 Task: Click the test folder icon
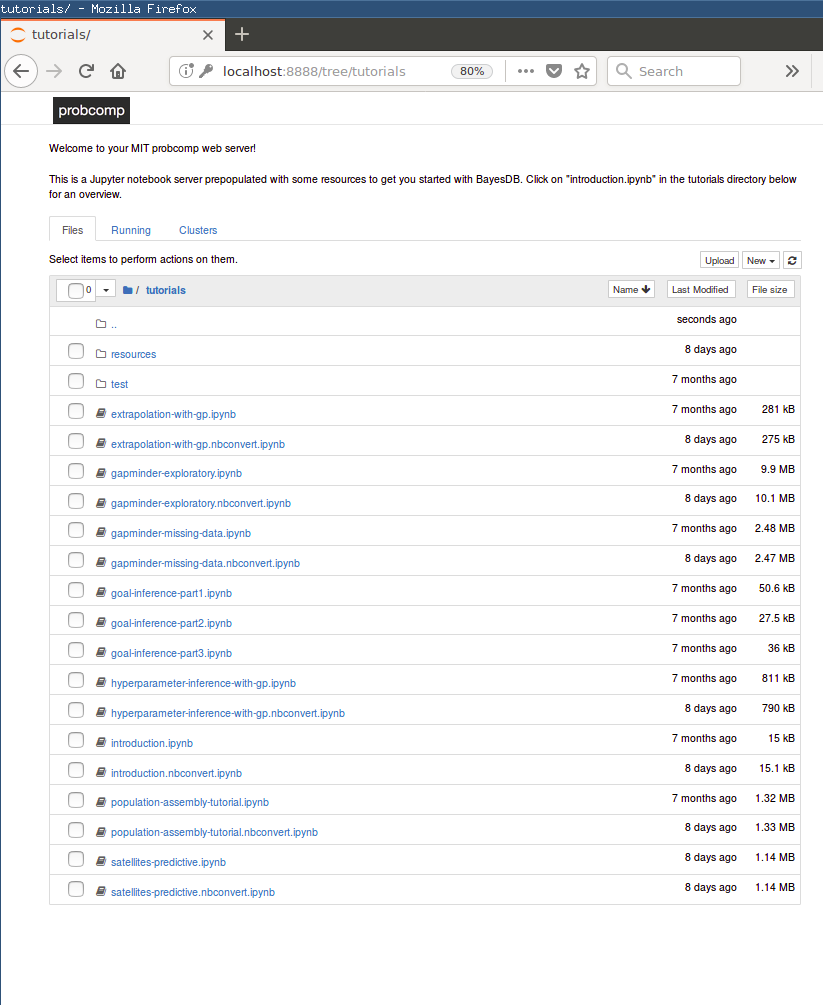pos(101,384)
